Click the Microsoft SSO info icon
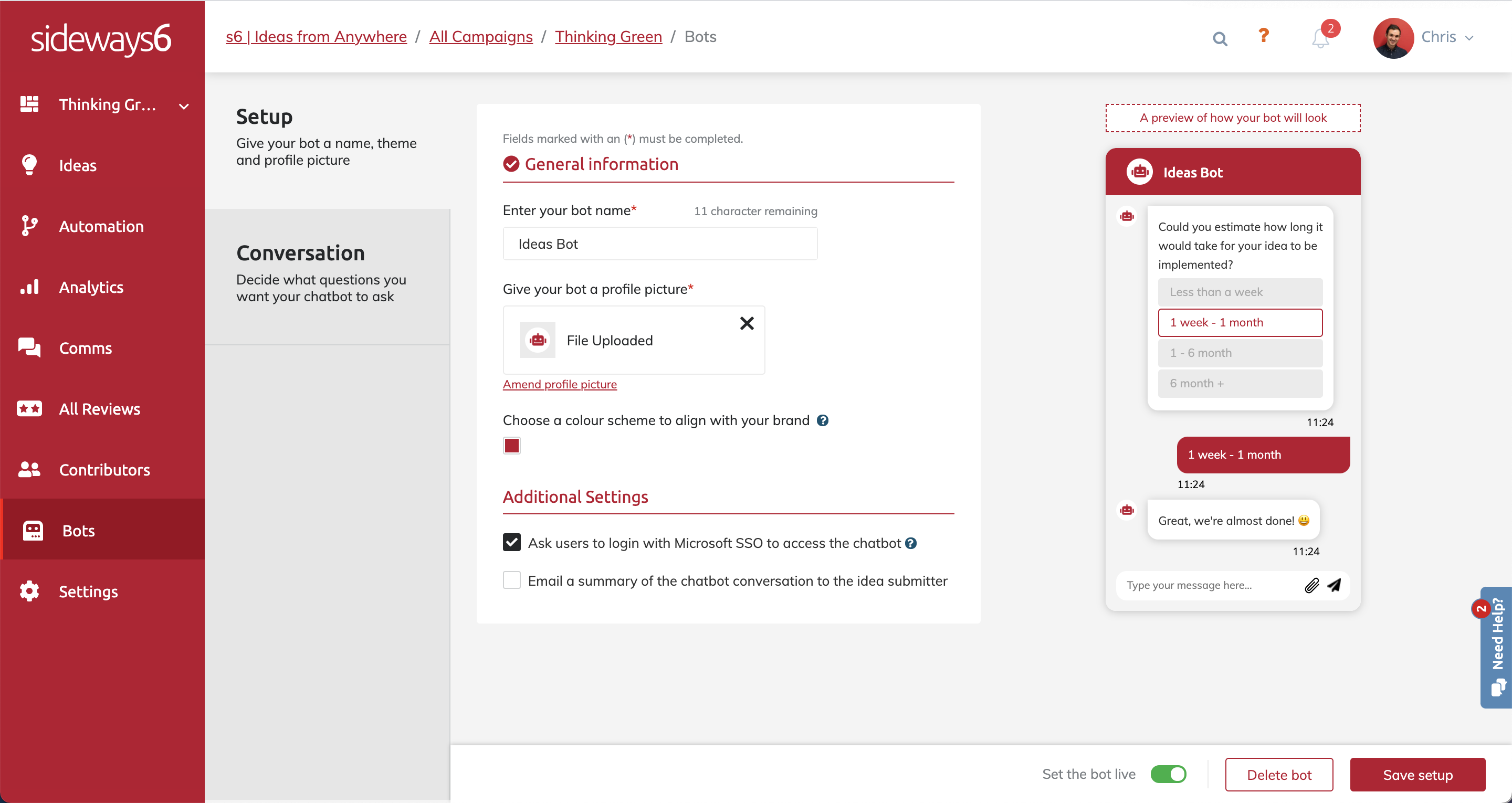 coord(911,544)
